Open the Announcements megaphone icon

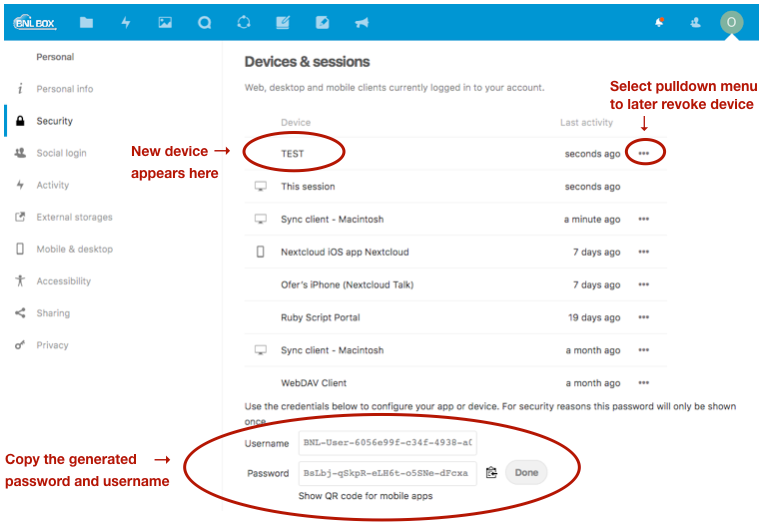[362, 22]
